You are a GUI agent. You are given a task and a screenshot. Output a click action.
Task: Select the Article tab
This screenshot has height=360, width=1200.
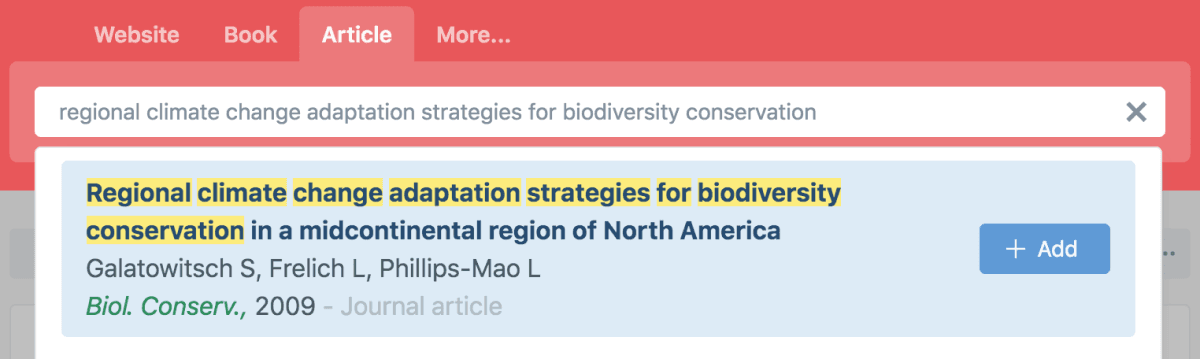pos(357,35)
